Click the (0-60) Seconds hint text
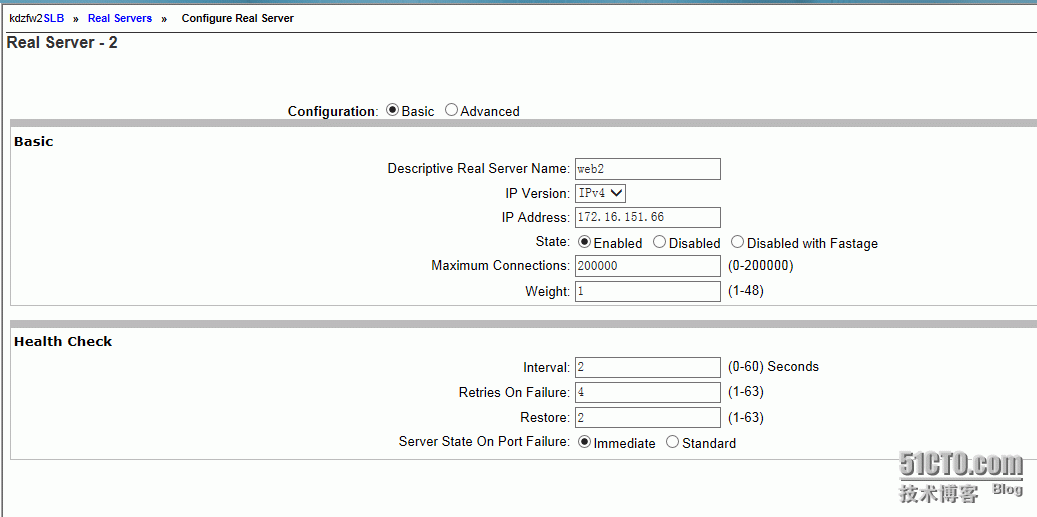 coord(773,366)
